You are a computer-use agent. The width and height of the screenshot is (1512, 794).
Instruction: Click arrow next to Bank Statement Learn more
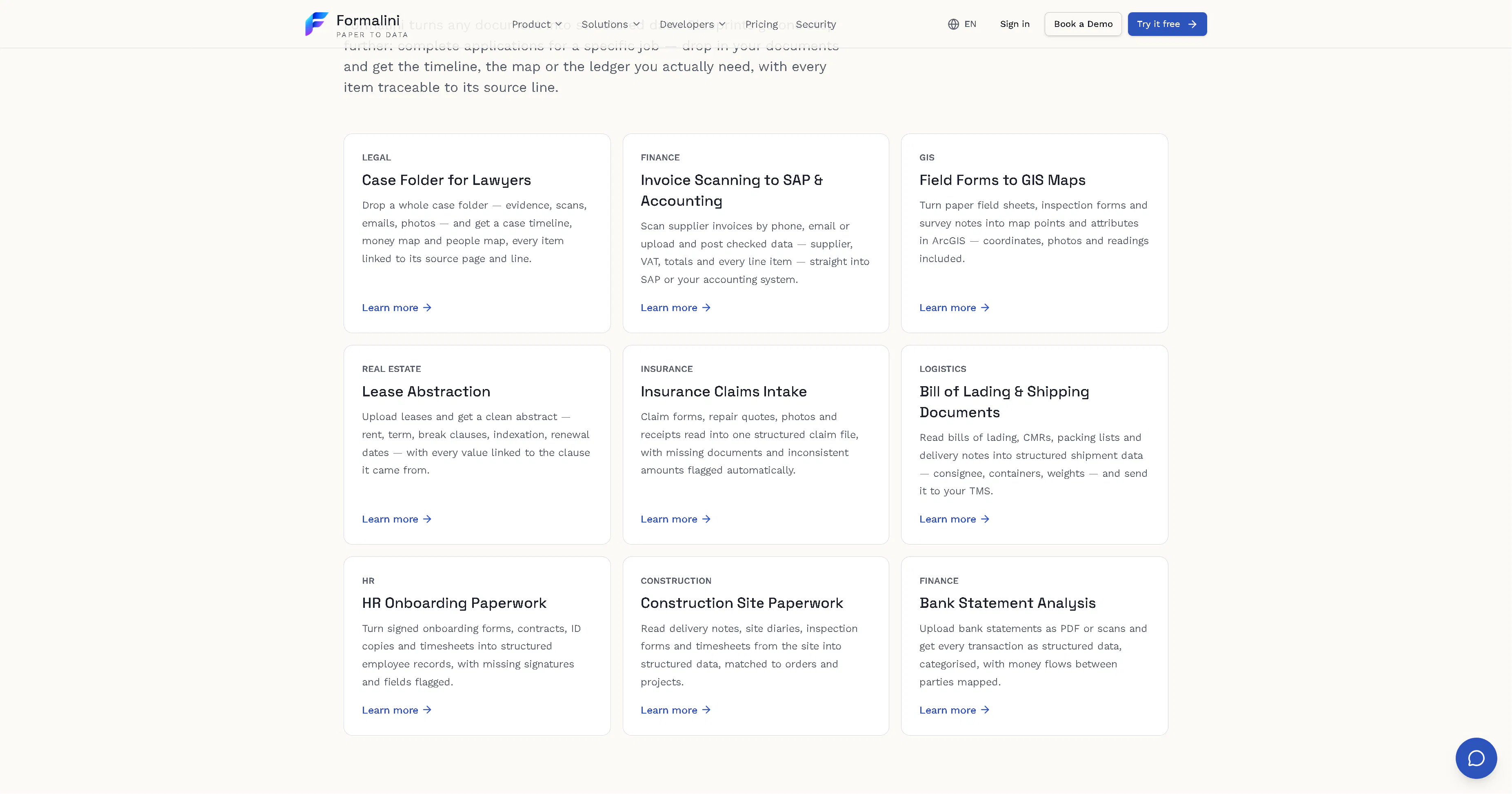point(985,710)
